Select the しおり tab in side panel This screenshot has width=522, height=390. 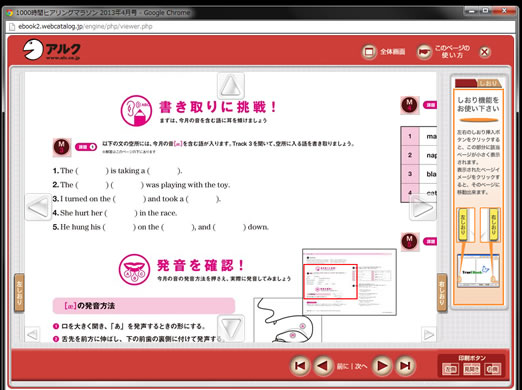click(x=489, y=83)
